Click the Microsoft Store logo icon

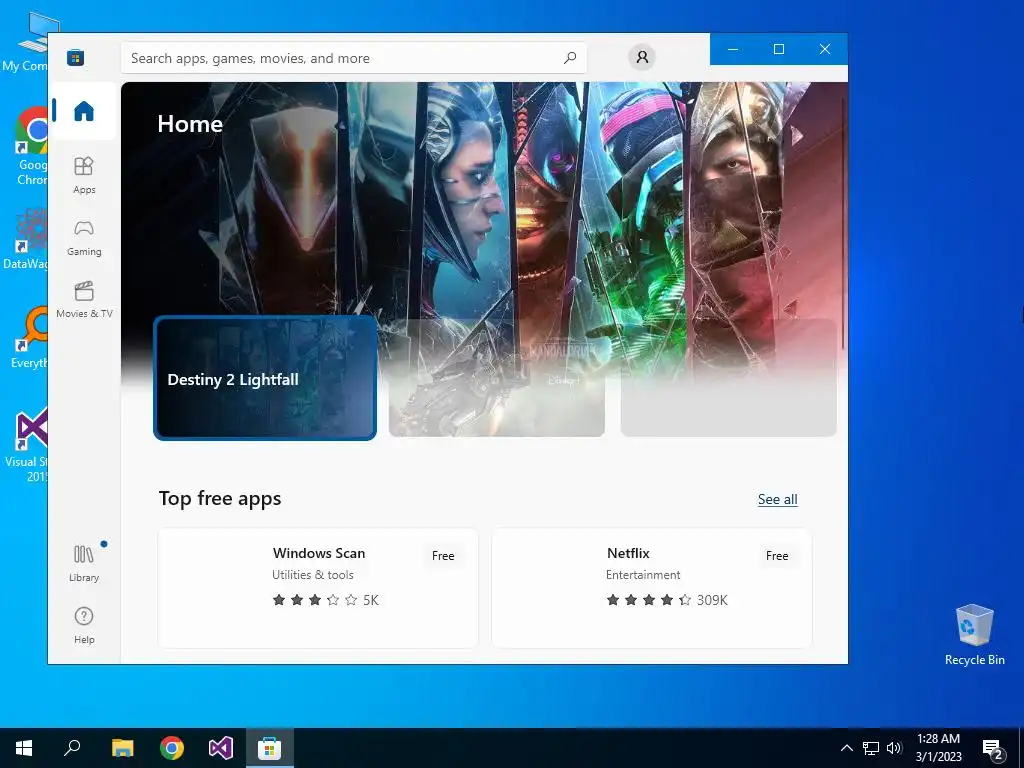(76, 57)
